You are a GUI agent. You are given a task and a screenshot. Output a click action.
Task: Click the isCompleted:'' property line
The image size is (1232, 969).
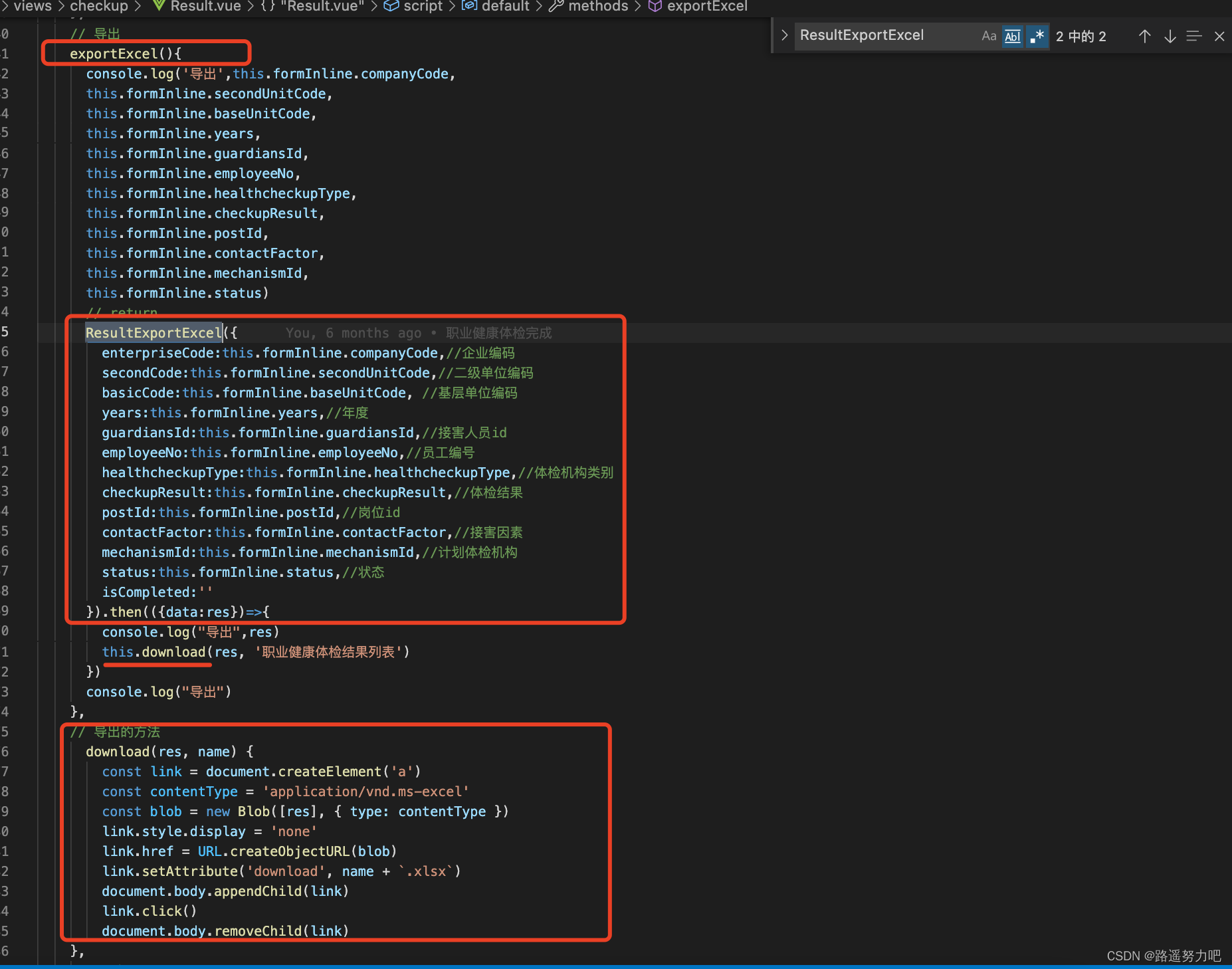click(x=157, y=592)
